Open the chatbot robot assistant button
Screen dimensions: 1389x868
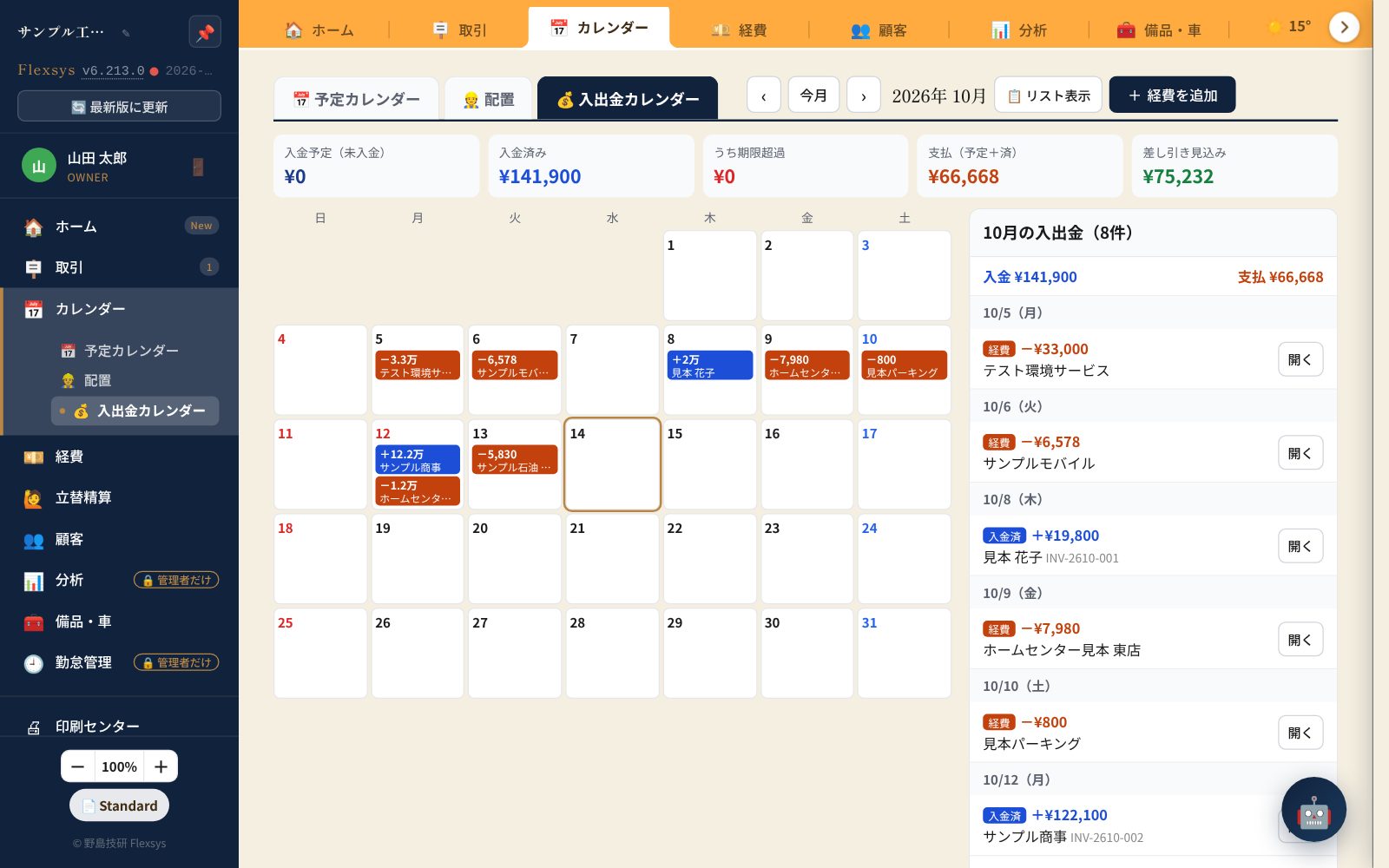1313,810
